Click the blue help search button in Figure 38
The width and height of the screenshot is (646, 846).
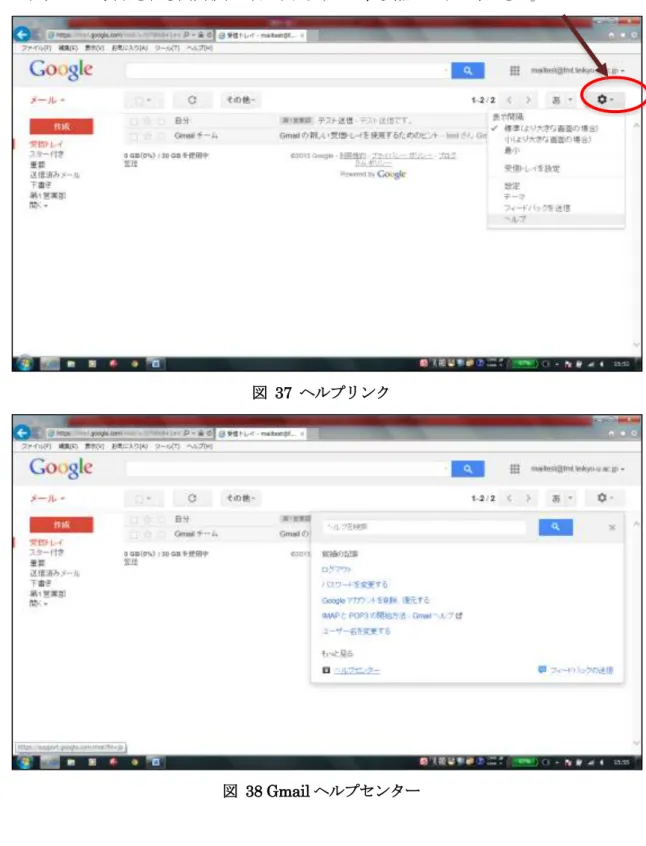pyautogui.click(x=555, y=527)
